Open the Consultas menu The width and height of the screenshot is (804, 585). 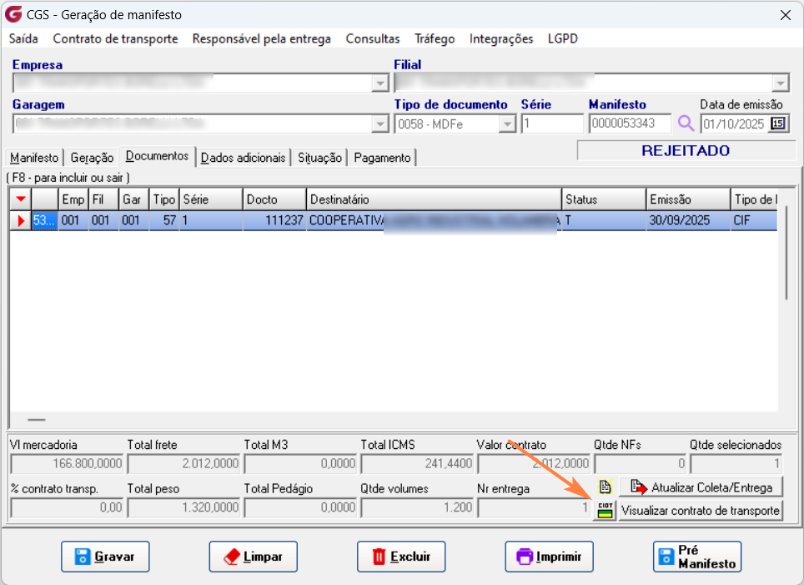tap(373, 39)
